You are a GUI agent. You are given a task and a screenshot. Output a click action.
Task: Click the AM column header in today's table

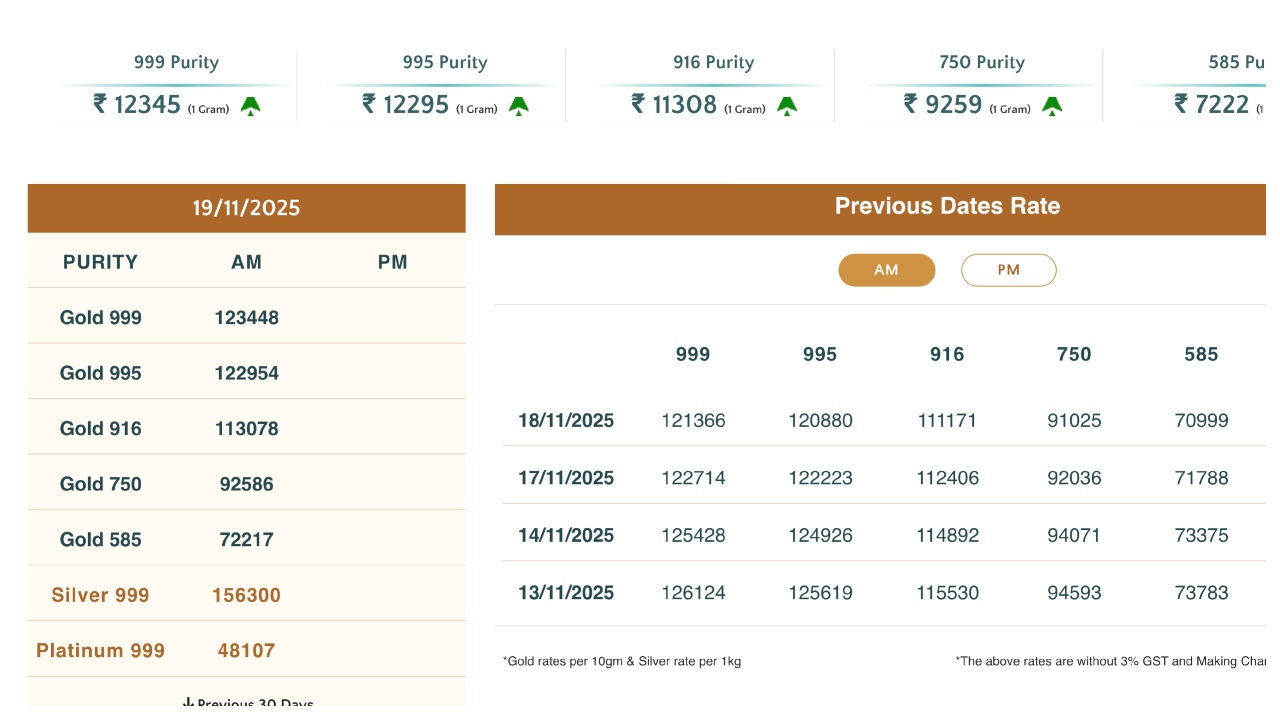(246, 262)
